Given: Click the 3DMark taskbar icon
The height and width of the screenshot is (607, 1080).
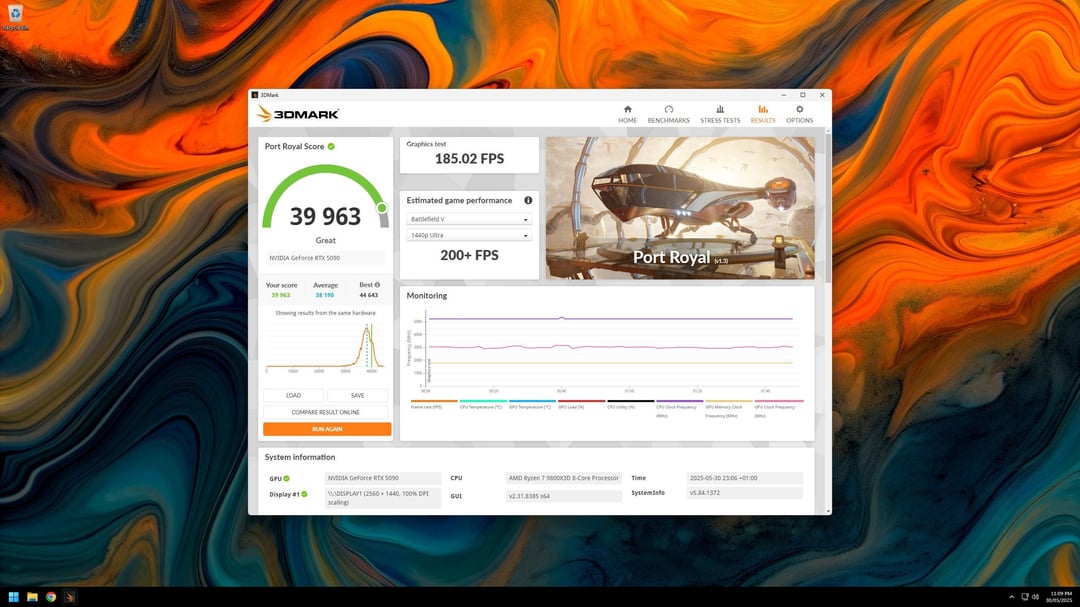Looking at the screenshot, I should (70, 597).
